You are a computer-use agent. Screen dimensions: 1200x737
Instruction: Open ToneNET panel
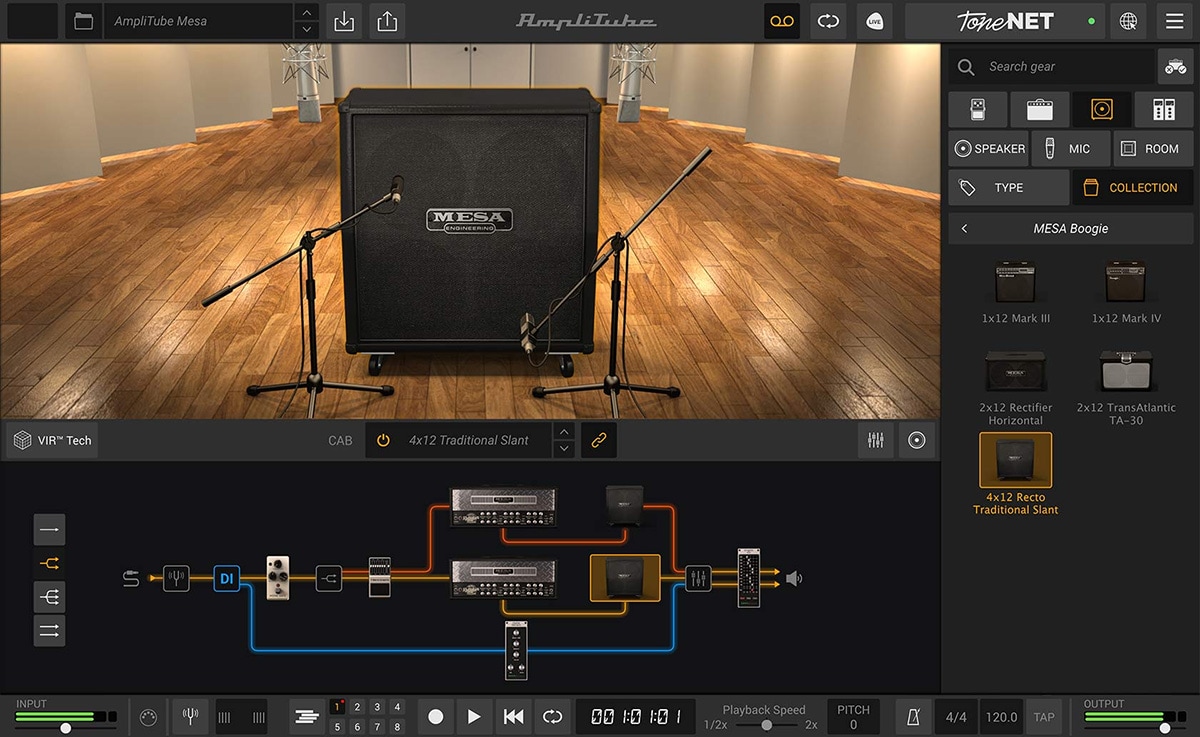(x=1003, y=21)
